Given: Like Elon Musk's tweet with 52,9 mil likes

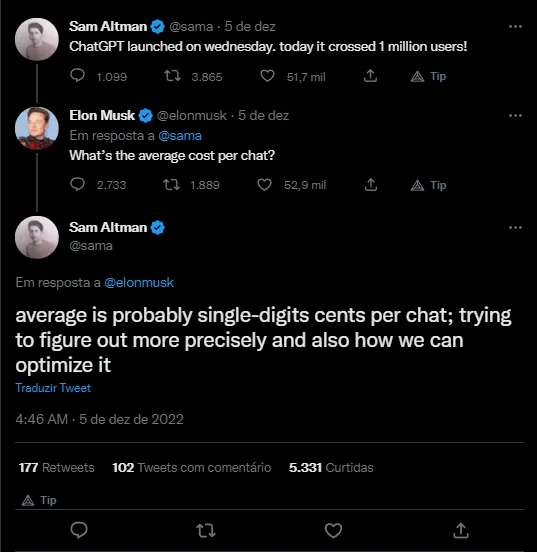Looking at the screenshot, I should point(264,184).
